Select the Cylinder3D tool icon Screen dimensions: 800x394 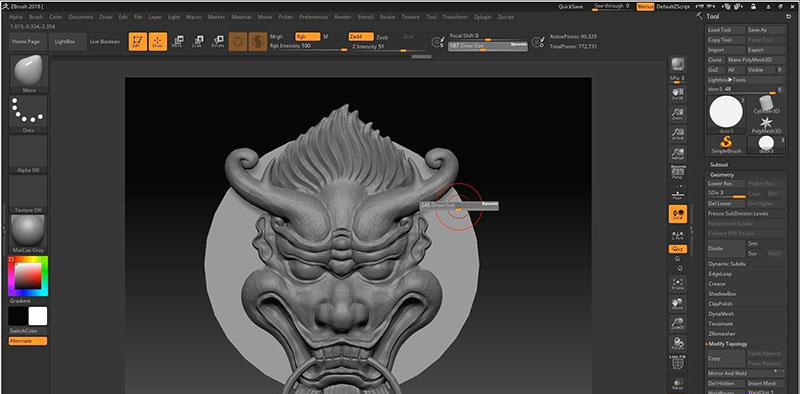766,105
